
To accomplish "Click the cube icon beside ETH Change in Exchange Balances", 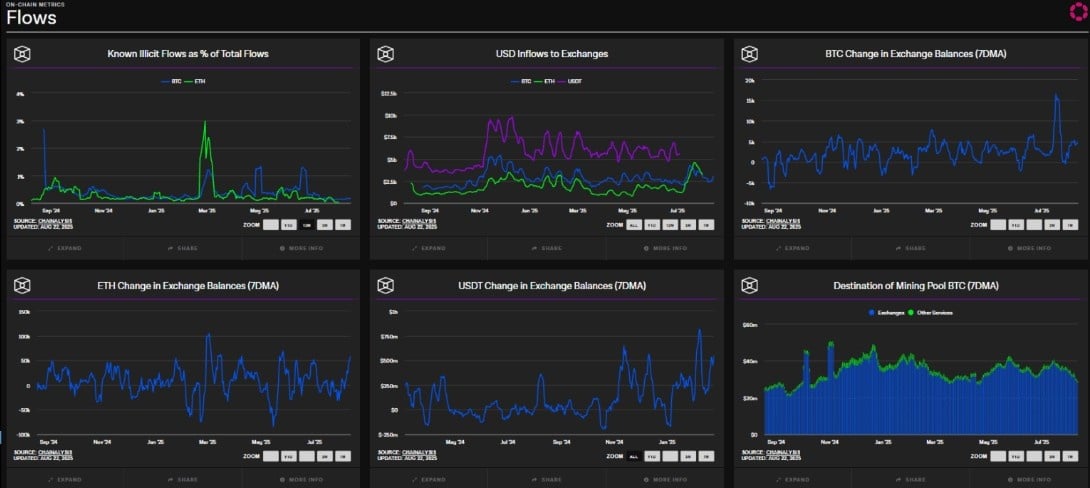I will 22,285.
